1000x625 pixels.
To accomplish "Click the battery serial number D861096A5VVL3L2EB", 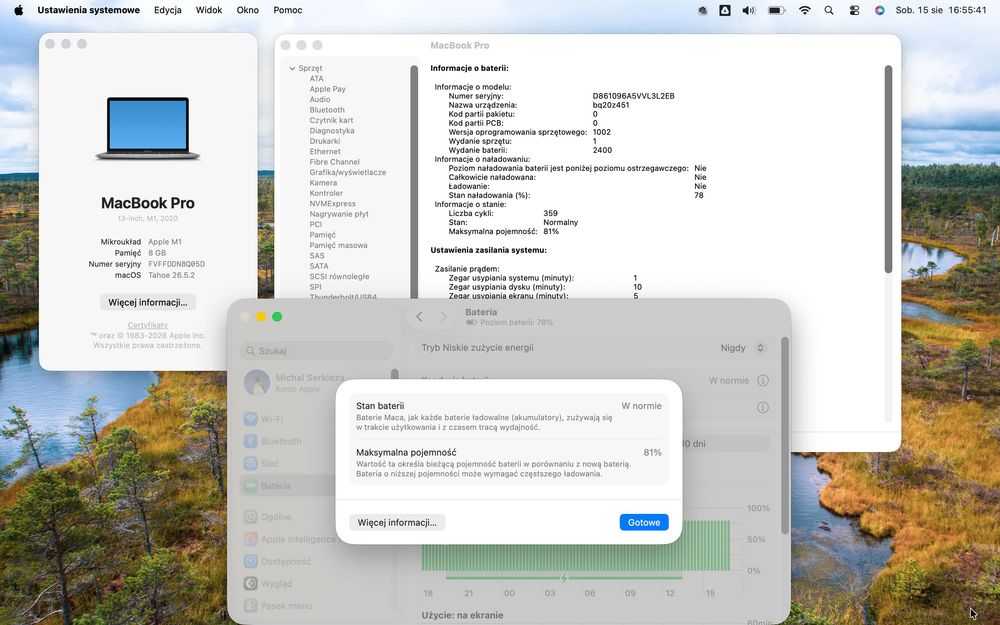I will (x=633, y=96).
